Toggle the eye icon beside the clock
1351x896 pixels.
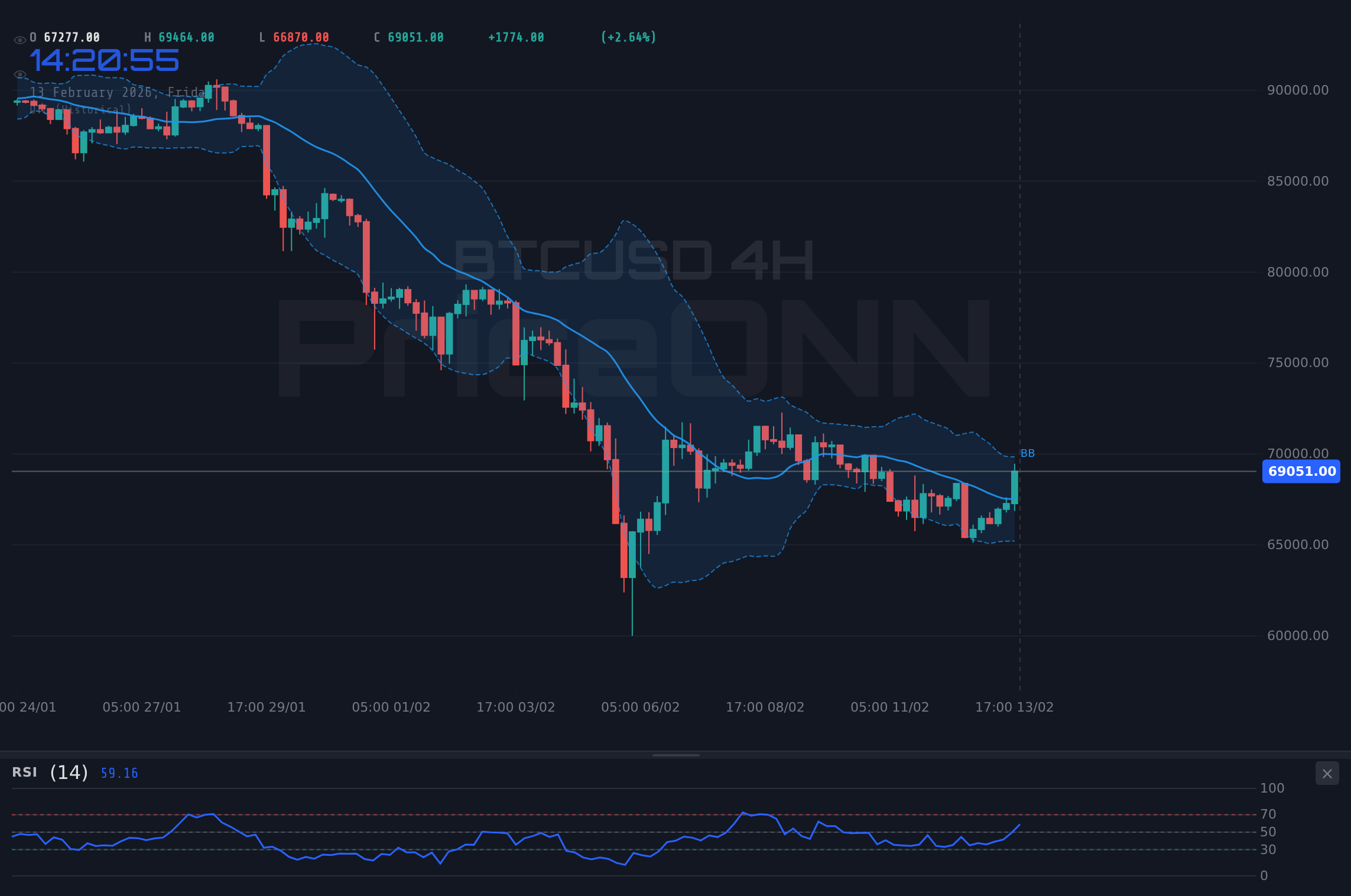coord(20,74)
